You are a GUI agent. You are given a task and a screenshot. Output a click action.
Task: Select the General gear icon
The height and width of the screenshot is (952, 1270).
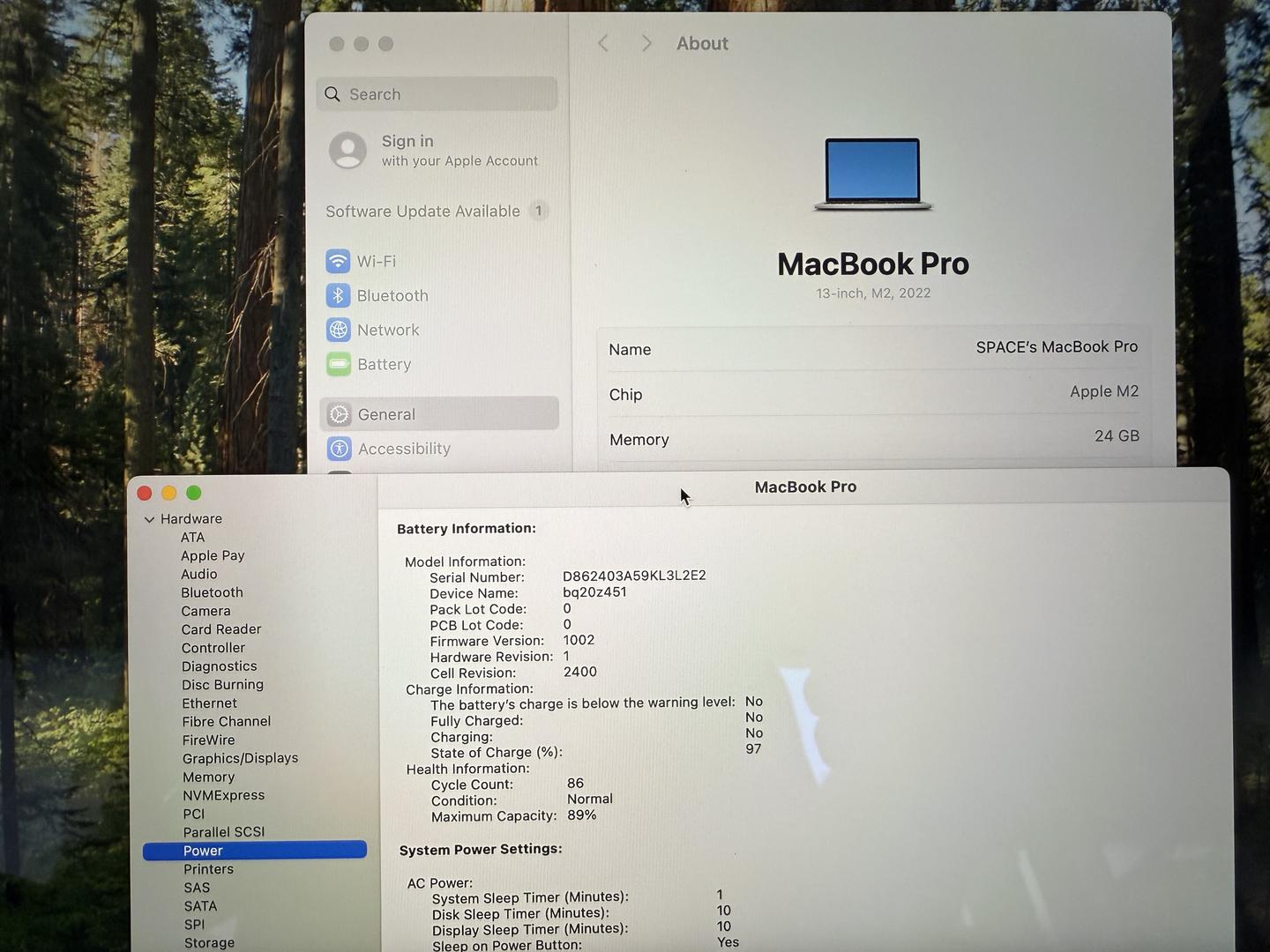[x=339, y=414]
